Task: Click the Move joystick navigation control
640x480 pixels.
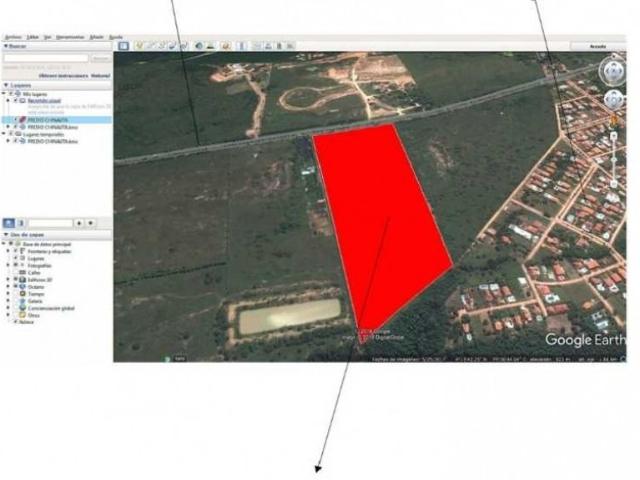Action: (x=613, y=99)
